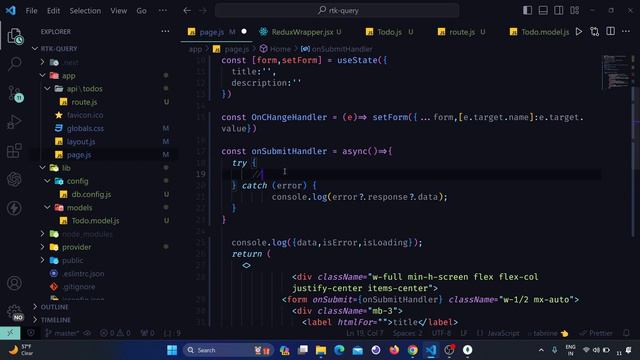
Task: Open globals.css in the file tree
Action: [x=85, y=128]
